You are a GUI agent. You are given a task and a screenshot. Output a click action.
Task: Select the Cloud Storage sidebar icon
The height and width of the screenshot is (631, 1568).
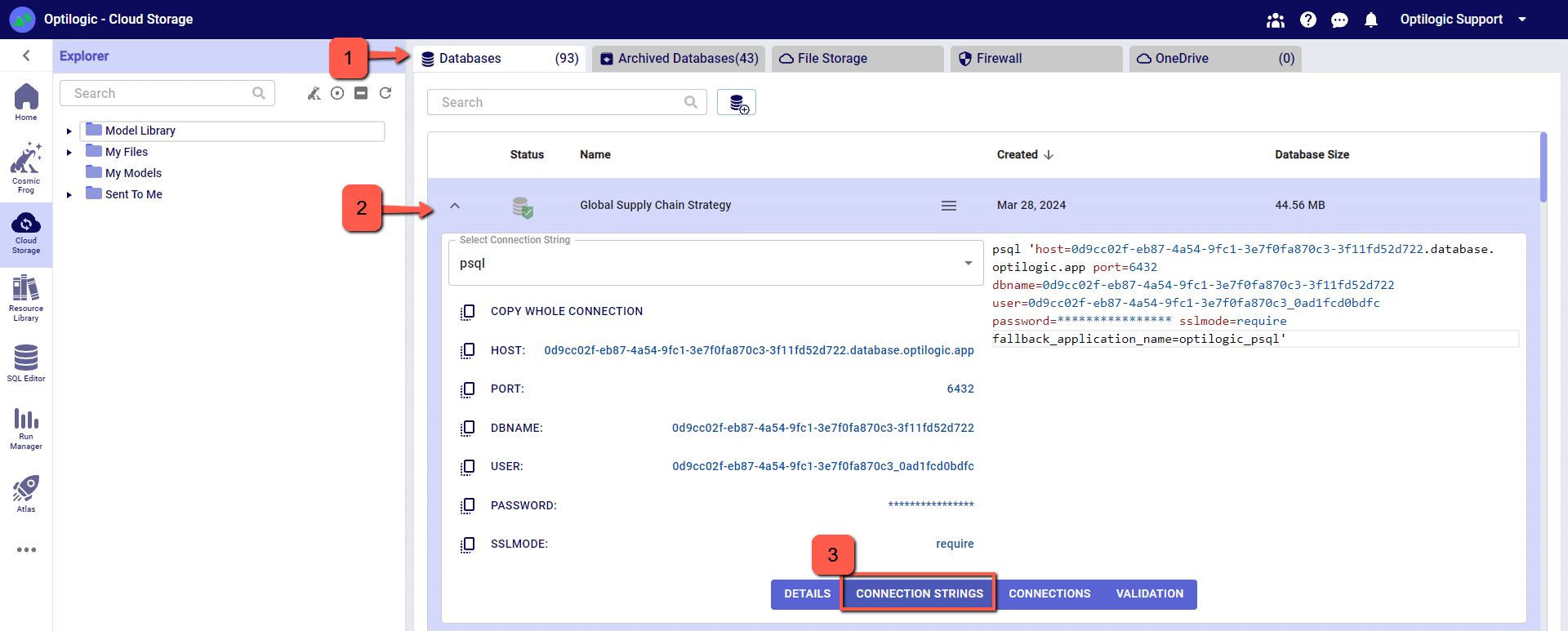[x=26, y=234]
